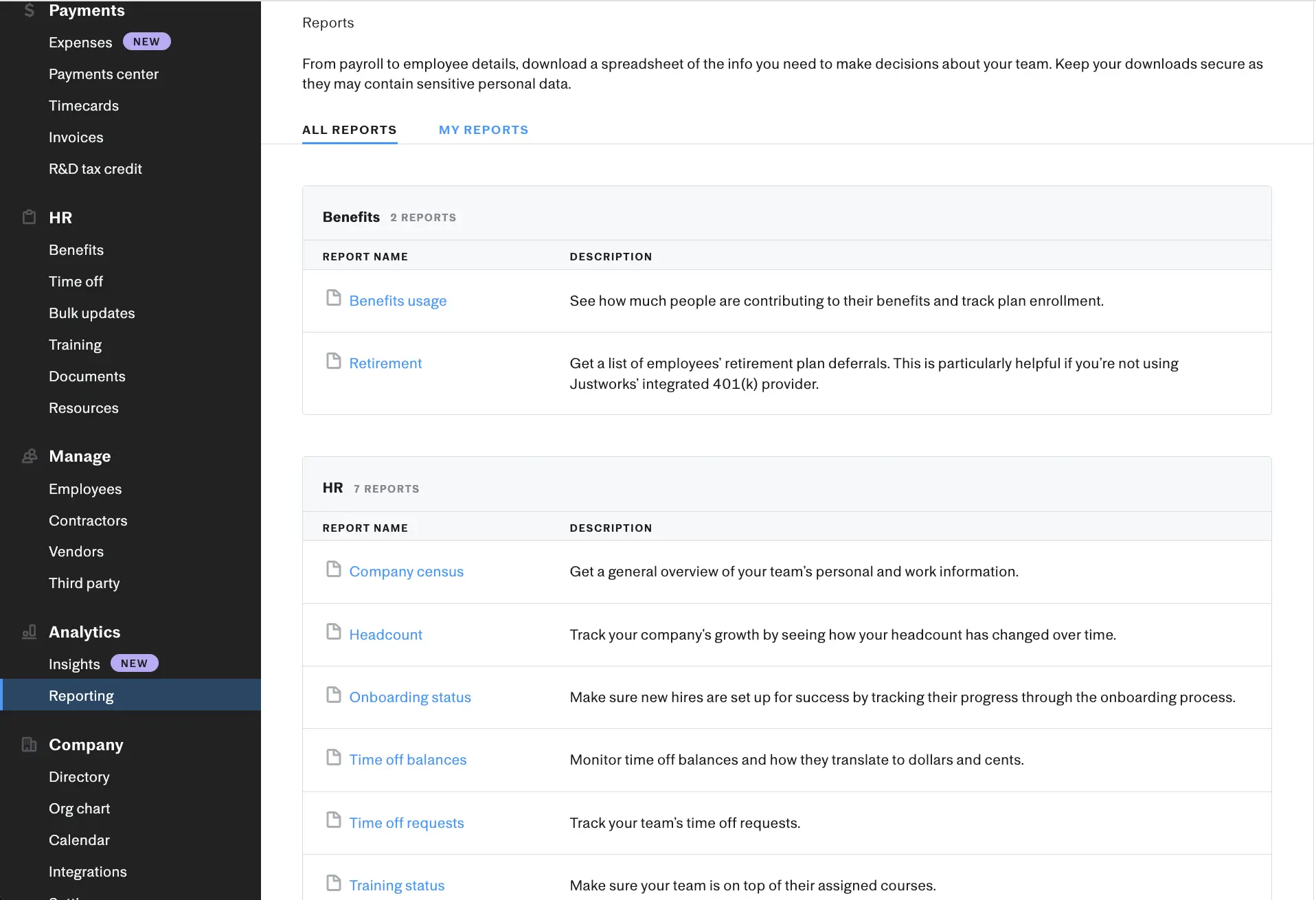Switch to the MY REPORTS tab
Viewport: 1316px width, 900px height.
pos(483,129)
